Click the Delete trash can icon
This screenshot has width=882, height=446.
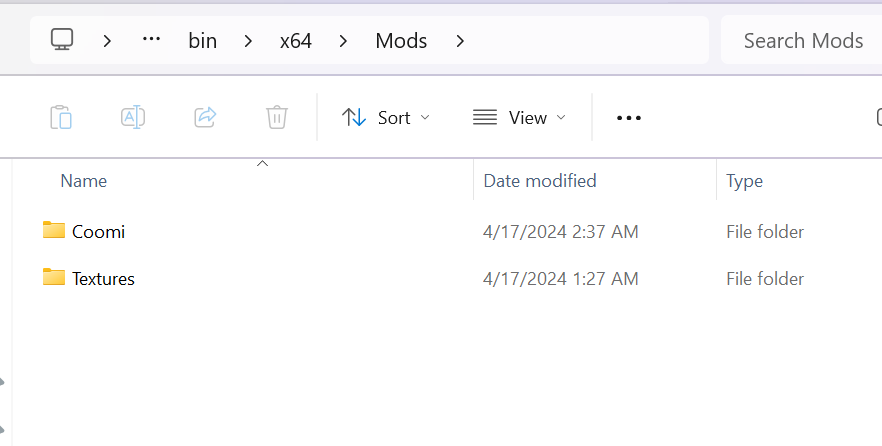coord(277,118)
